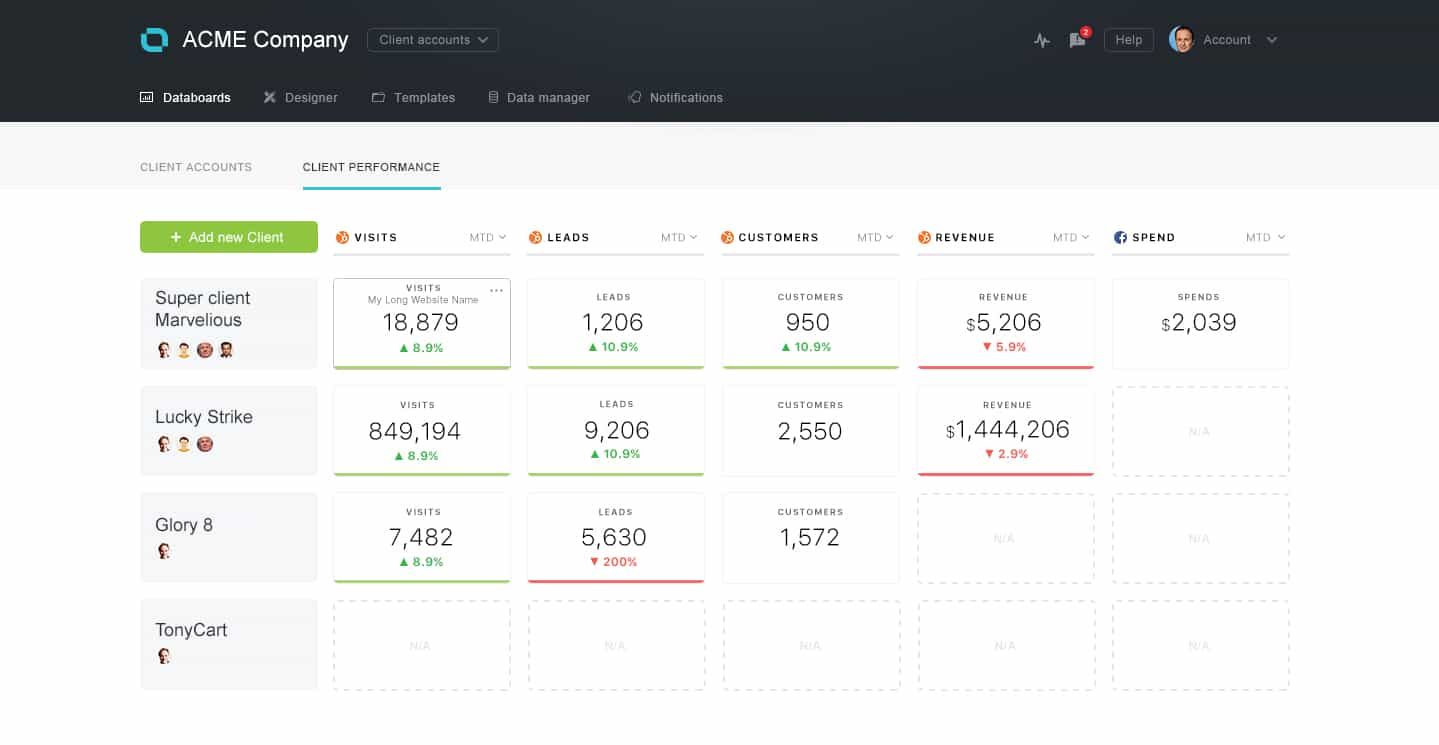Click the Facebook icon beside Spend
Viewport: 1439px width, 745px height.
click(1121, 238)
